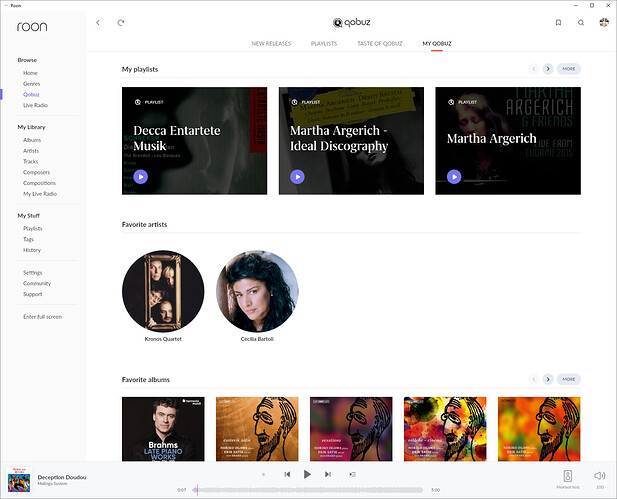Play Martha Argerich - Ideal Discography playlist
The image size is (617, 499).
[x=297, y=177]
